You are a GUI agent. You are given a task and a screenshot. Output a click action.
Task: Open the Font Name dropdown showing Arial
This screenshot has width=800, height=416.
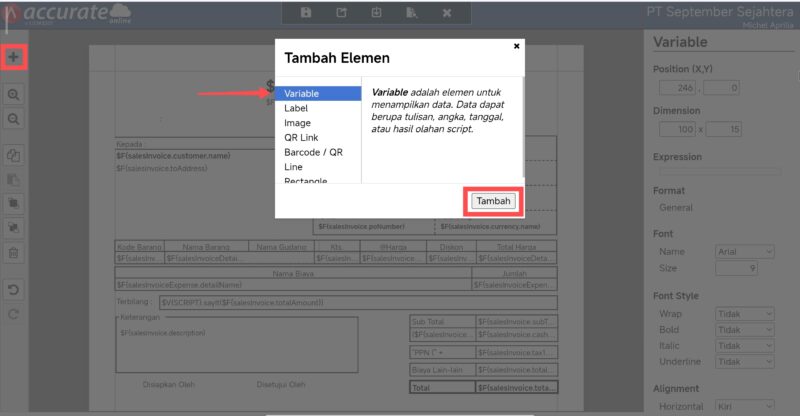pyautogui.click(x=745, y=252)
